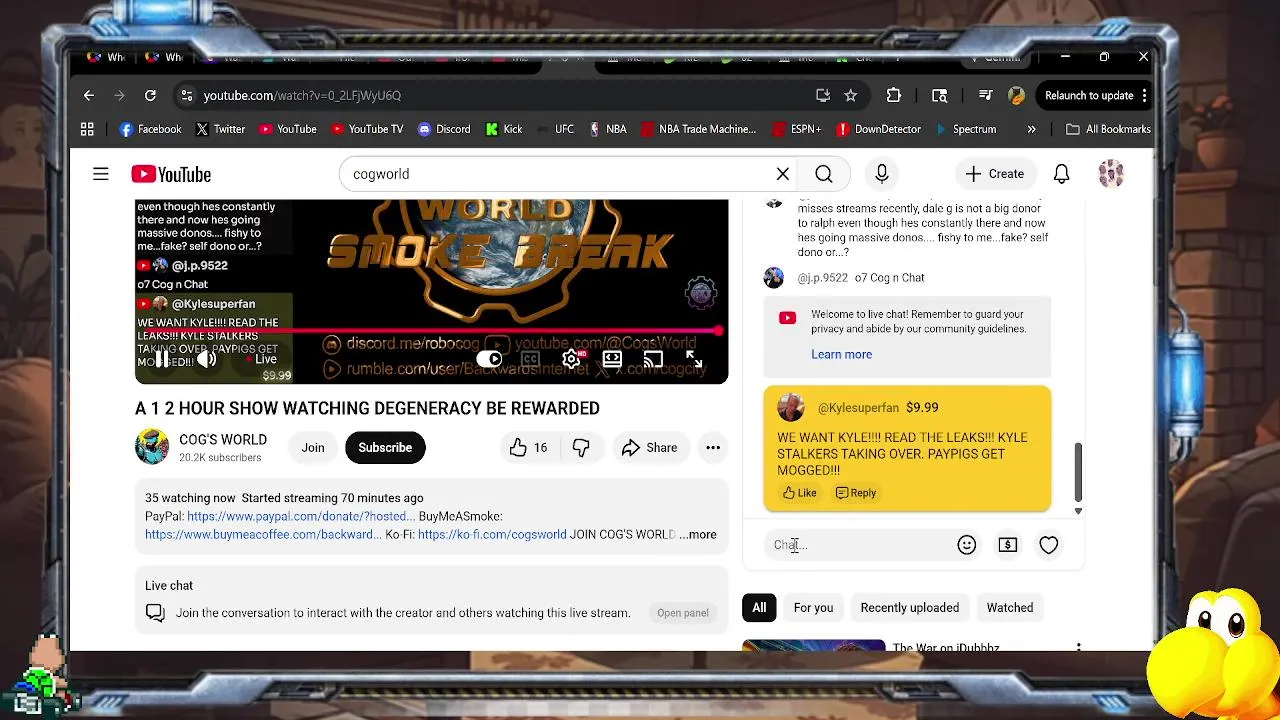The height and width of the screenshot is (720, 1280).
Task: Search with your voice microphone
Action: [882, 174]
